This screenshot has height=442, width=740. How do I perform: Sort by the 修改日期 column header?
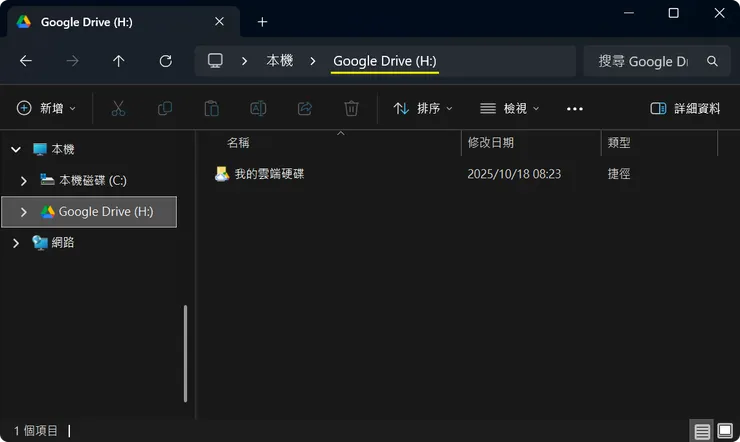[x=490, y=142]
